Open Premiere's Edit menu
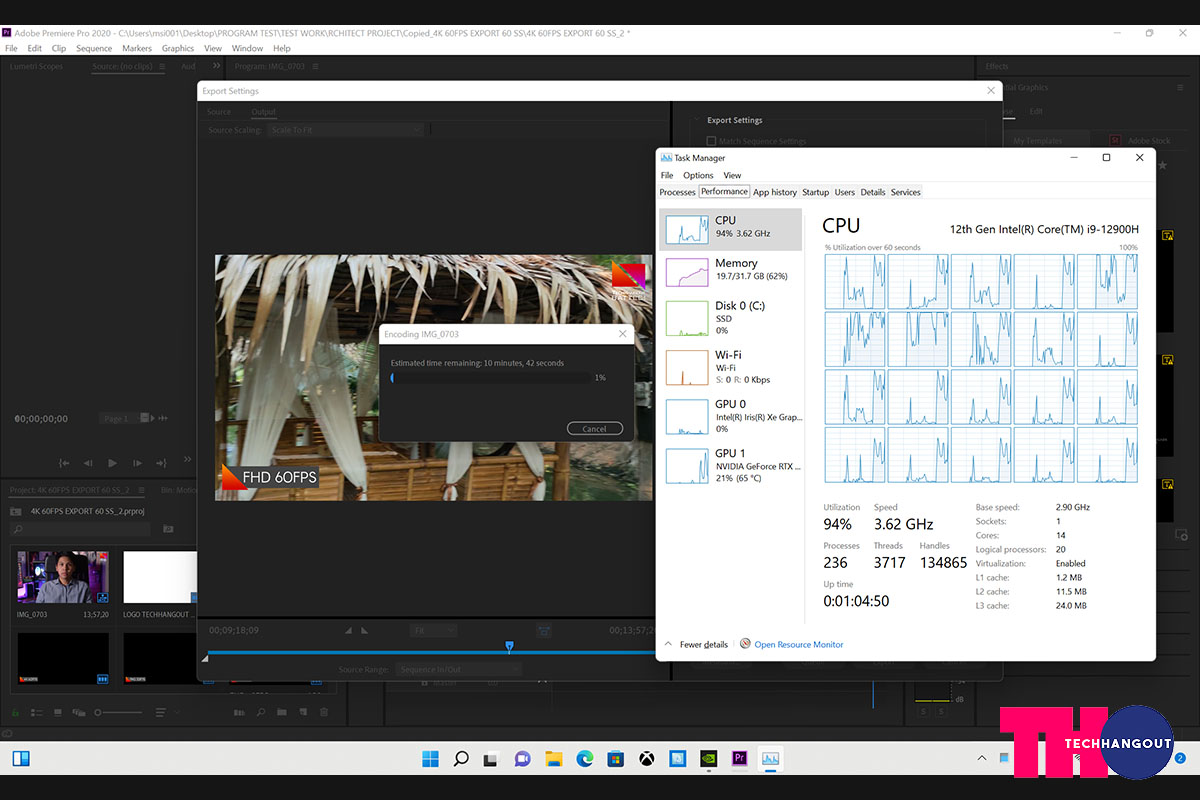 [x=35, y=48]
